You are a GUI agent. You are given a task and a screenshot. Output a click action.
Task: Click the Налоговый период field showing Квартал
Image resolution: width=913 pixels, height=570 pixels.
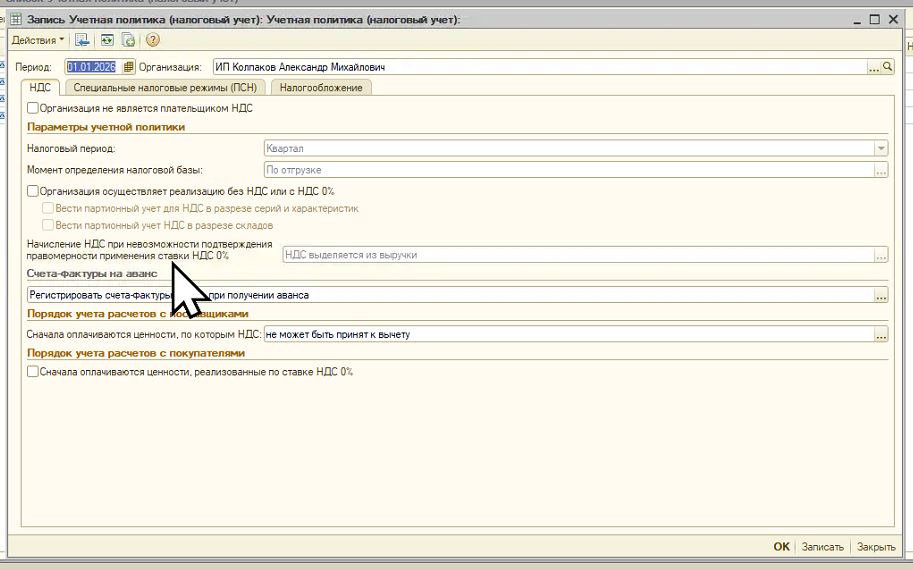(x=569, y=148)
